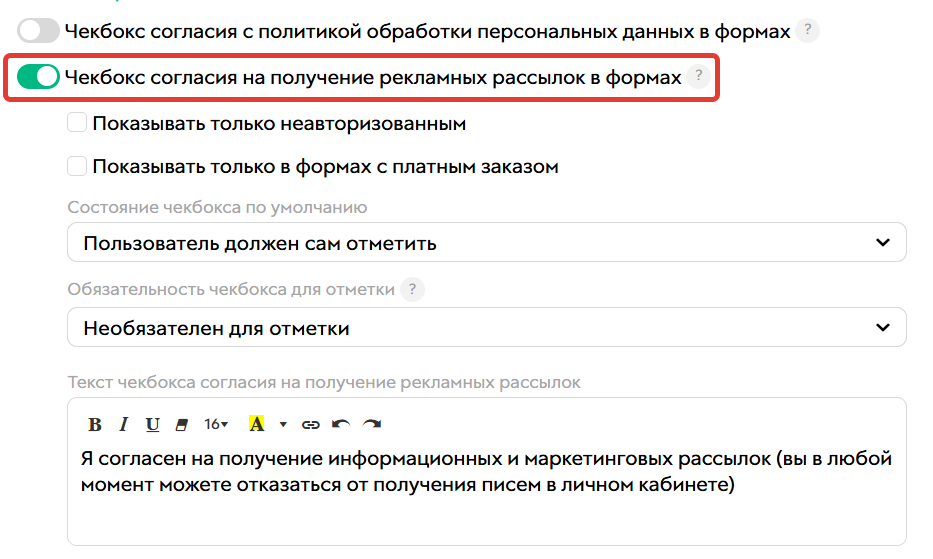Click label 'Обязательность чекбокса для отметки'
933x559 pixels.
click(x=231, y=289)
